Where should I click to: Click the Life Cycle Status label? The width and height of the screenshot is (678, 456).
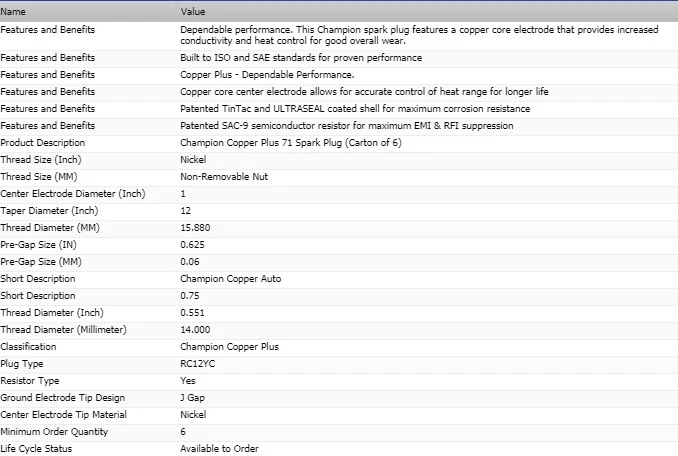click(x=36, y=449)
